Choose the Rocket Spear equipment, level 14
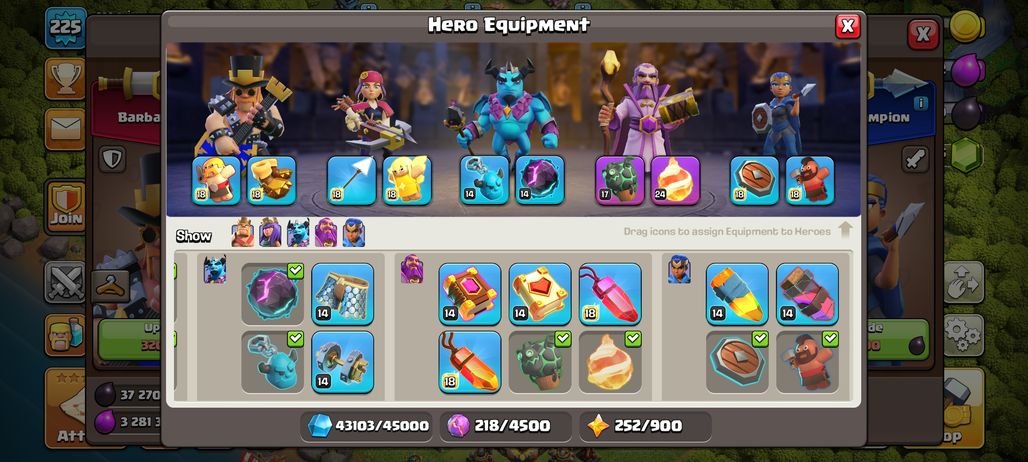Image resolution: width=1028 pixels, height=462 pixels. click(738, 294)
